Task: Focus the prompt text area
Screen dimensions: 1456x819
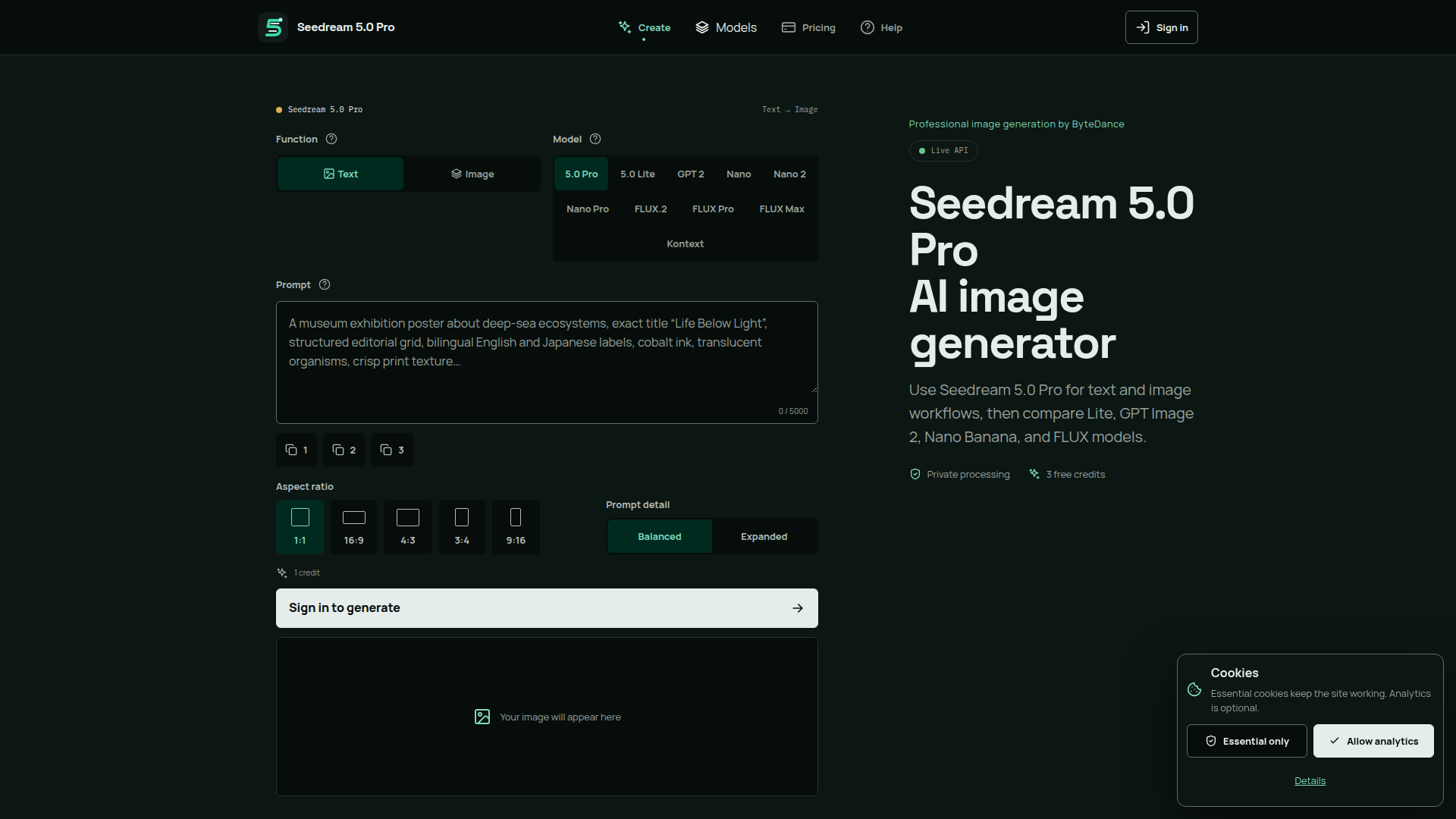Action: [x=547, y=362]
